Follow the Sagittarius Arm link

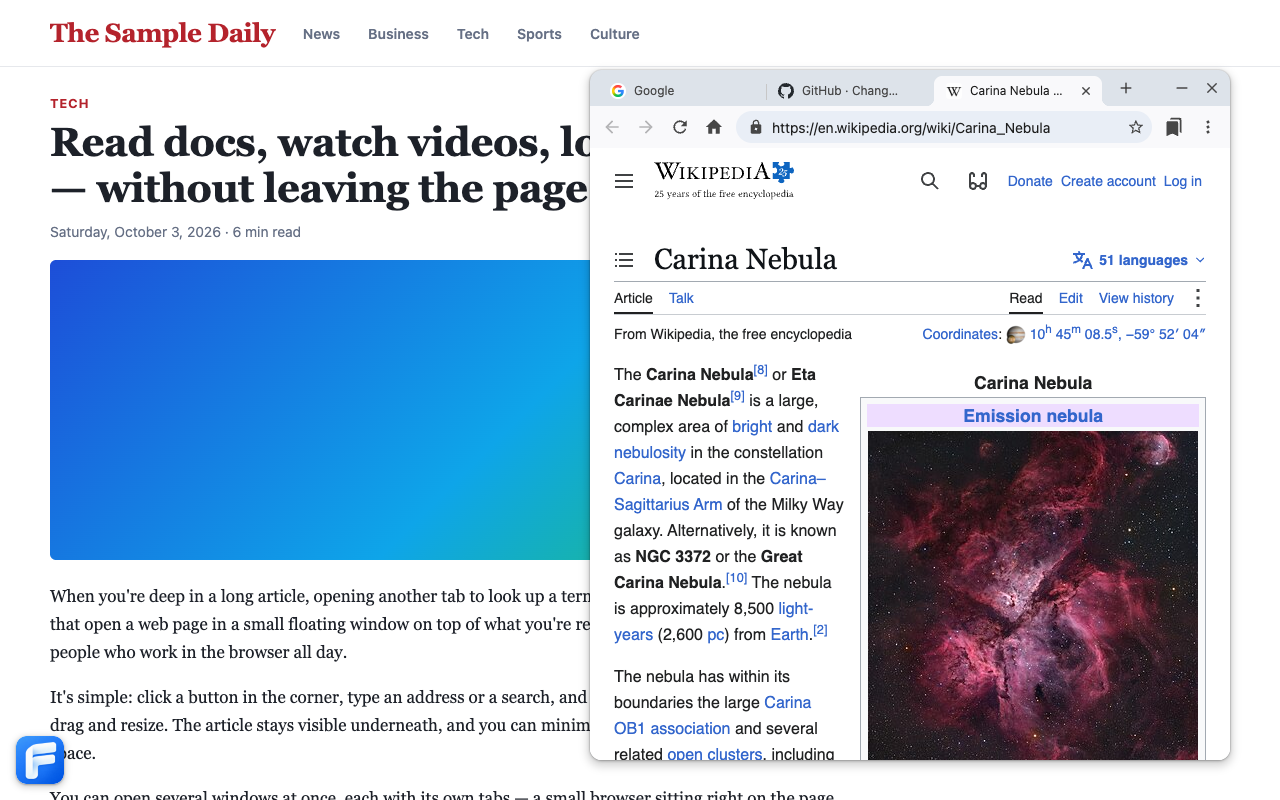pos(668,504)
